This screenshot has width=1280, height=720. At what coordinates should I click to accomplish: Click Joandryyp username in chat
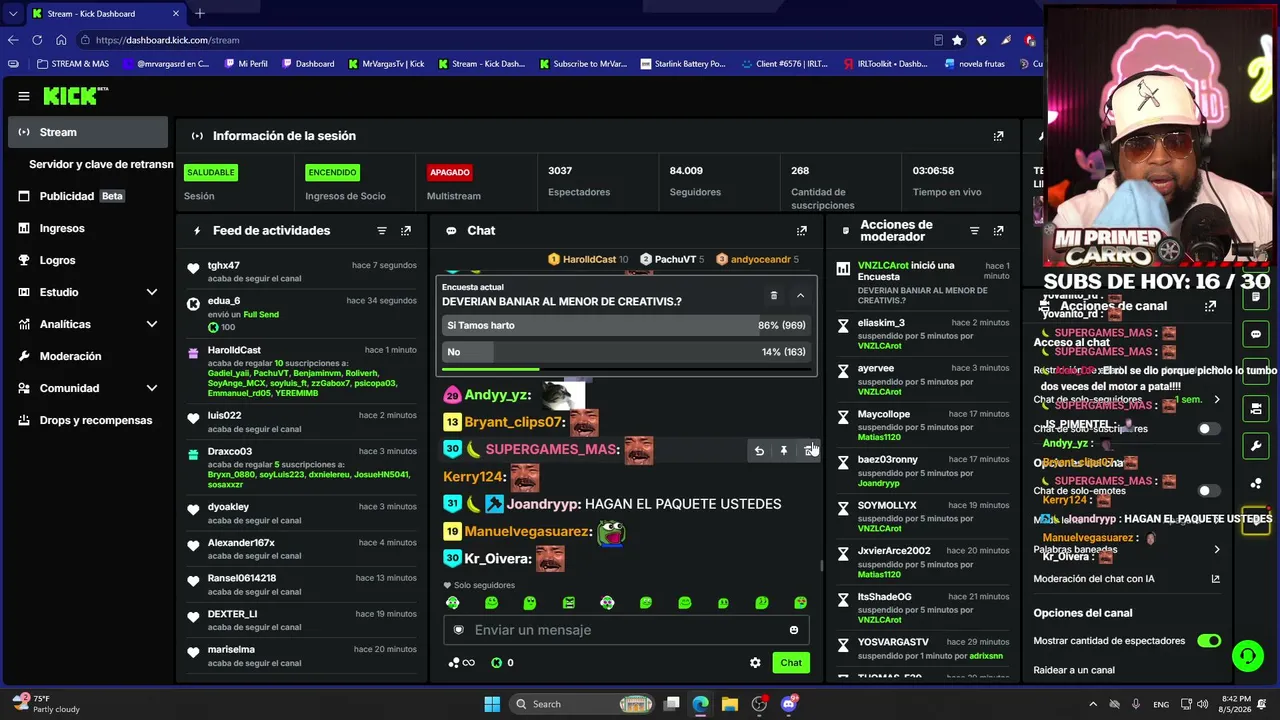pos(543,504)
